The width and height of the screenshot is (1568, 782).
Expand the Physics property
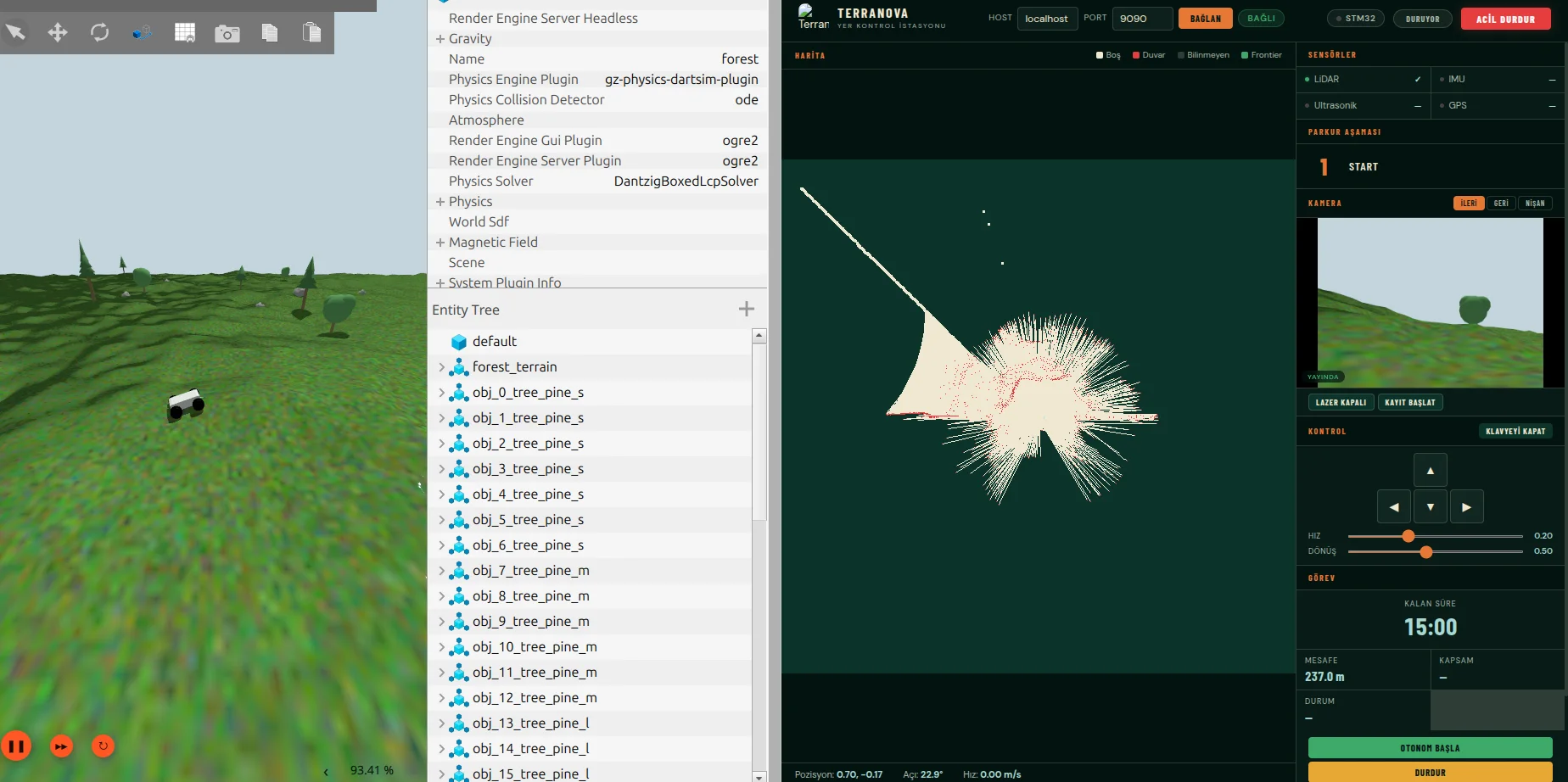tap(440, 202)
